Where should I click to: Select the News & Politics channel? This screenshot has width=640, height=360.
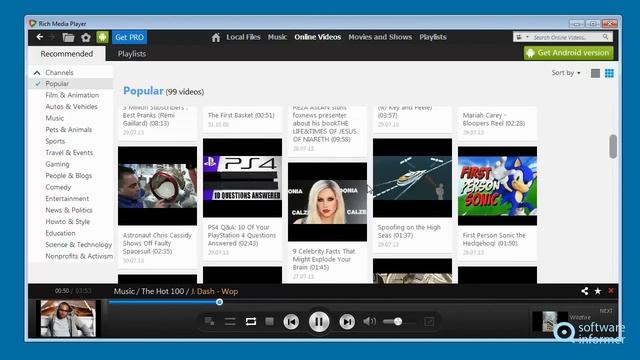tap(69, 210)
